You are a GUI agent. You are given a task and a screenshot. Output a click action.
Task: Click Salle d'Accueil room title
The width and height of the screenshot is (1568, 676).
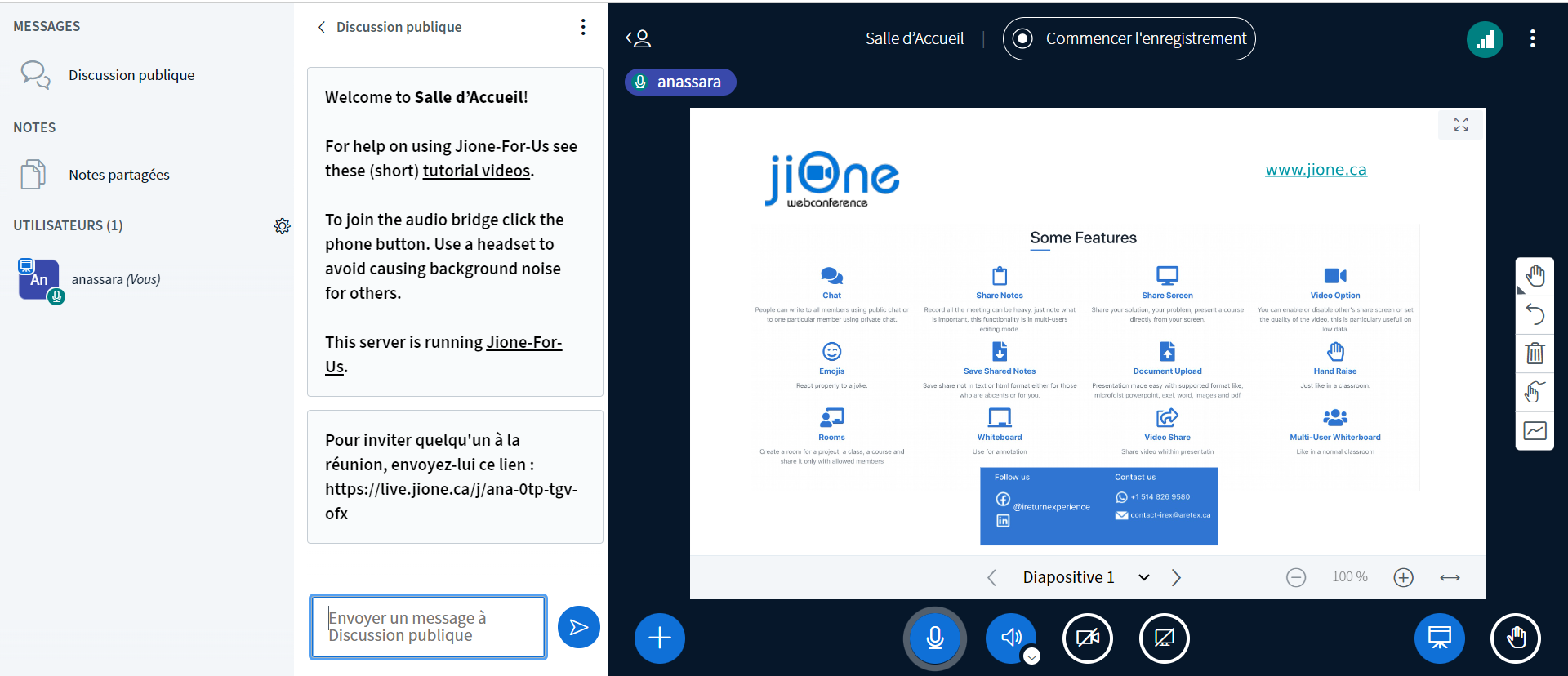pyautogui.click(x=915, y=38)
